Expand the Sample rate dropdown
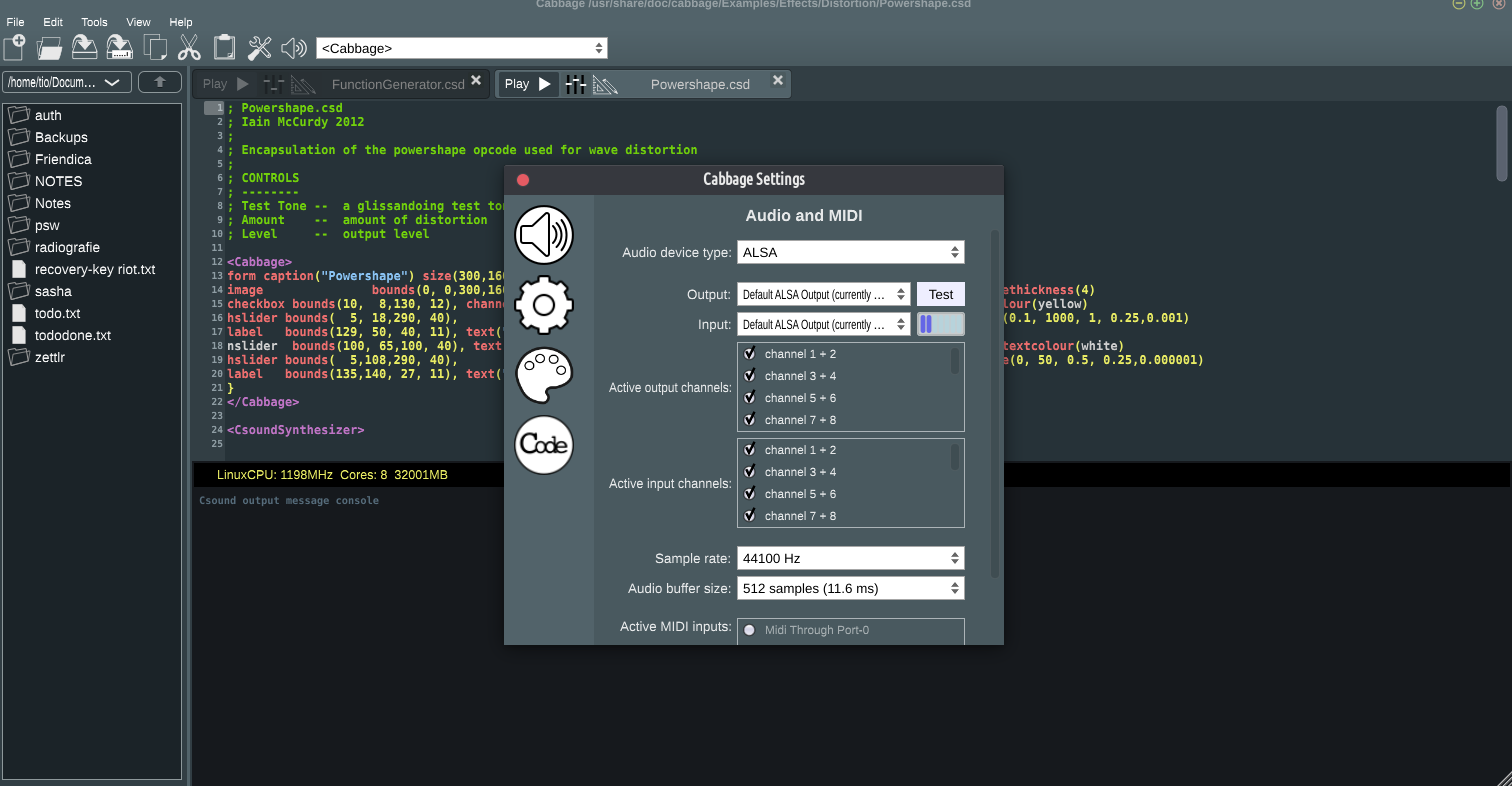The height and width of the screenshot is (786, 1512). coord(850,558)
